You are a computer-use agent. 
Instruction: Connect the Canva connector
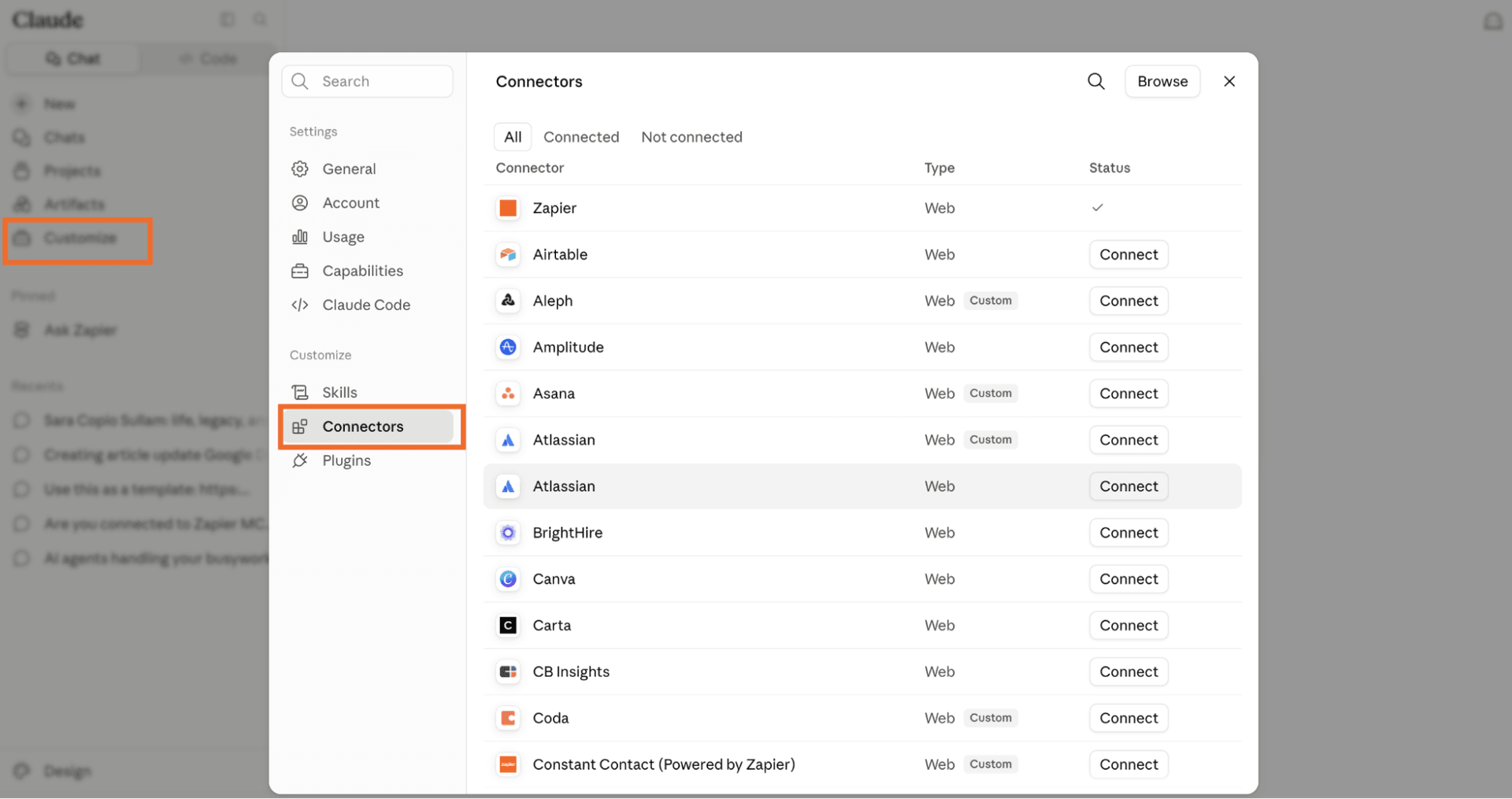pyautogui.click(x=1128, y=579)
